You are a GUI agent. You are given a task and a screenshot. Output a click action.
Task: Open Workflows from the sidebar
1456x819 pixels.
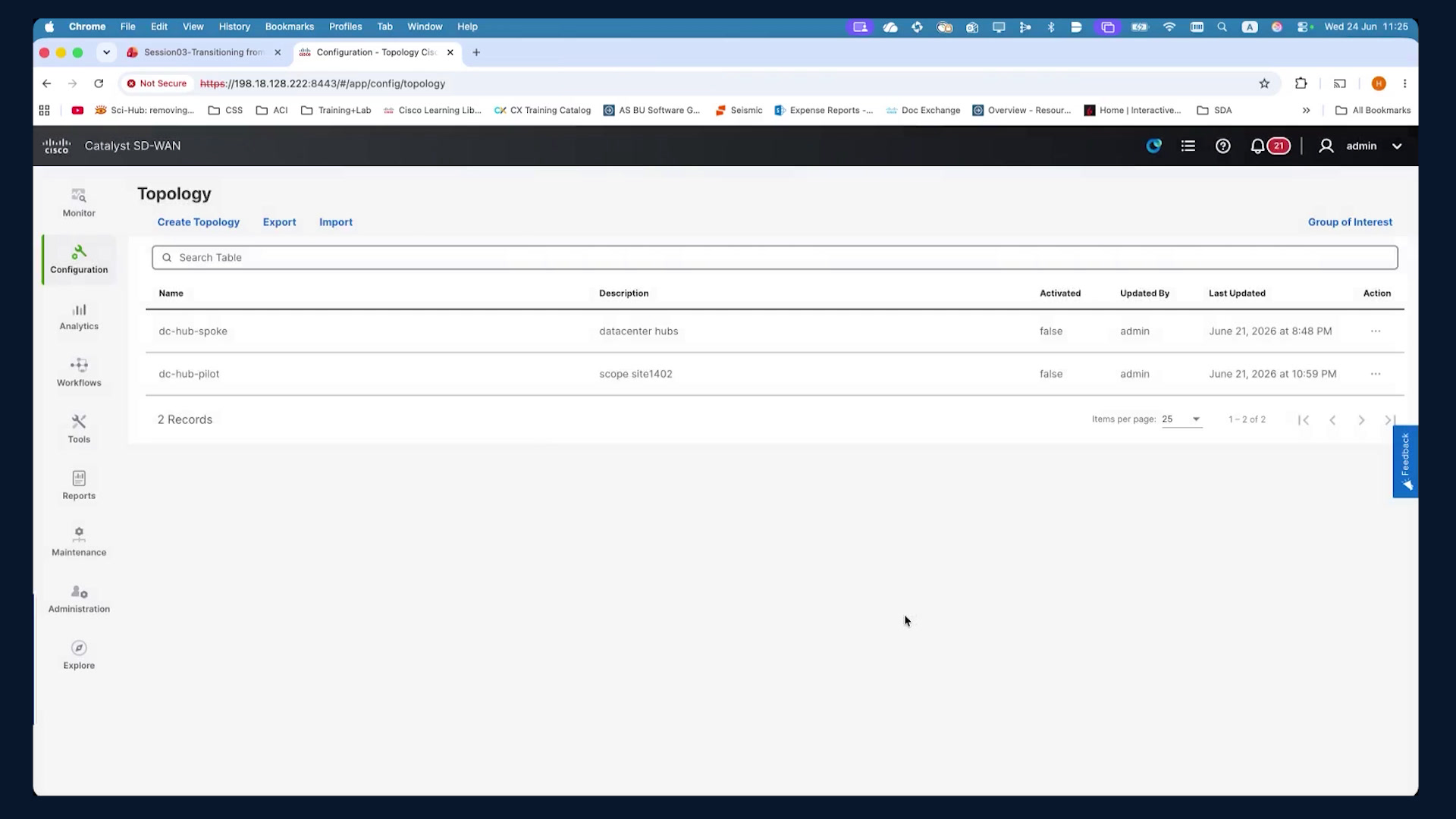79,372
